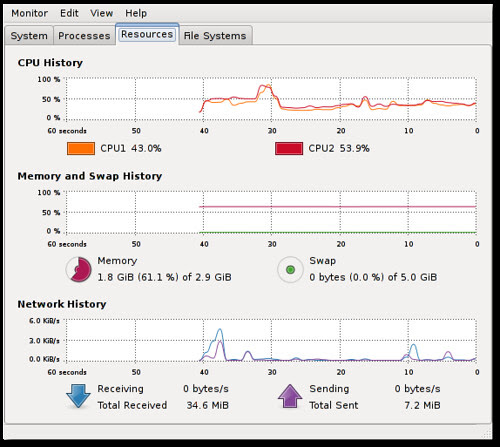This screenshot has width=500, height=447.
Task: Click the window resize grip in corner
Action: (x=487, y=433)
